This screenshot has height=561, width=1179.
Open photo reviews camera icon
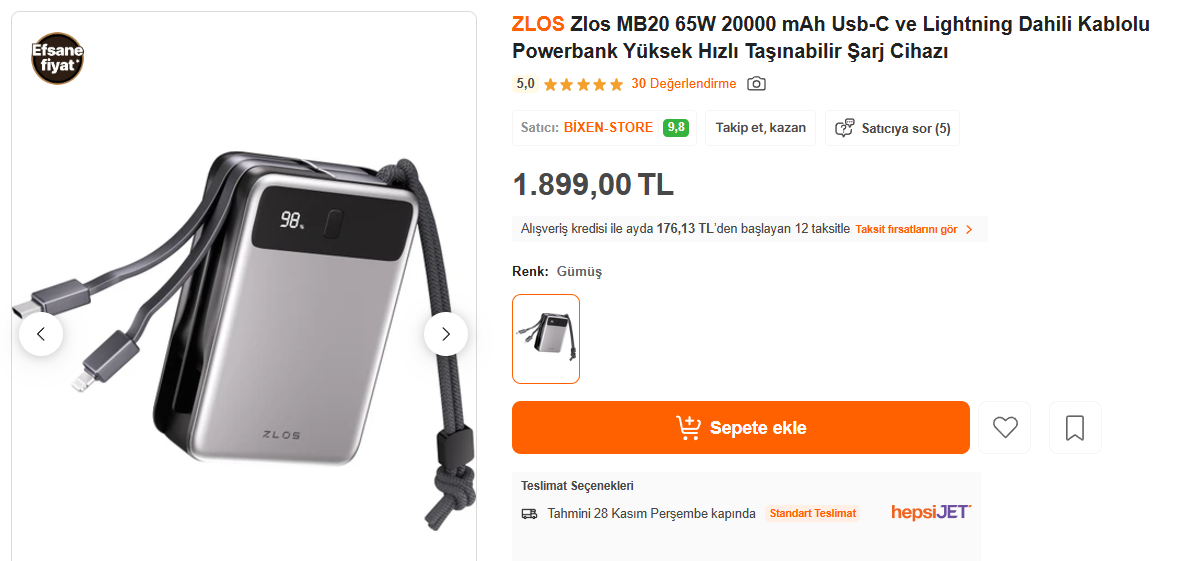click(x=756, y=83)
